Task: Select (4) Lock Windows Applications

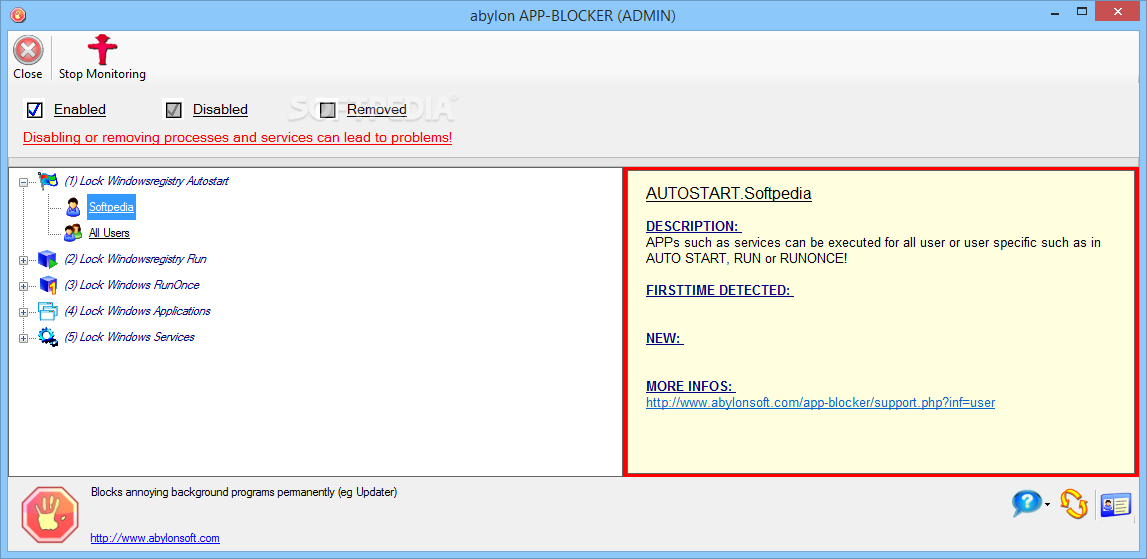Action: coord(138,311)
